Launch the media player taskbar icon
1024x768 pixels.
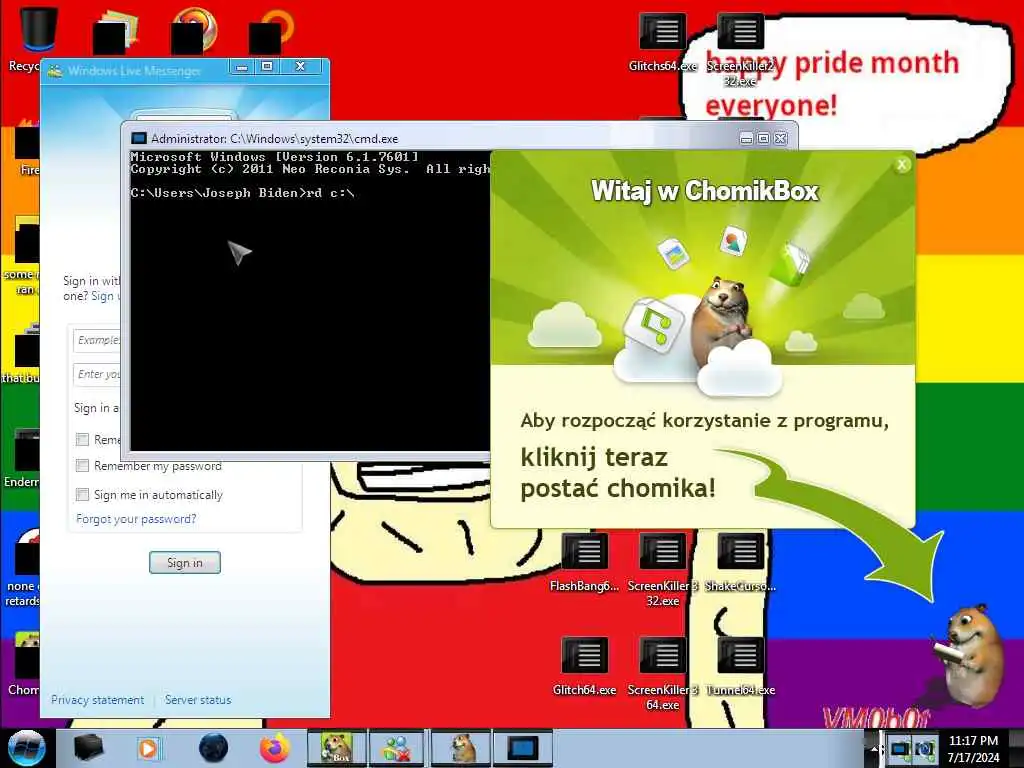tap(149, 748)
